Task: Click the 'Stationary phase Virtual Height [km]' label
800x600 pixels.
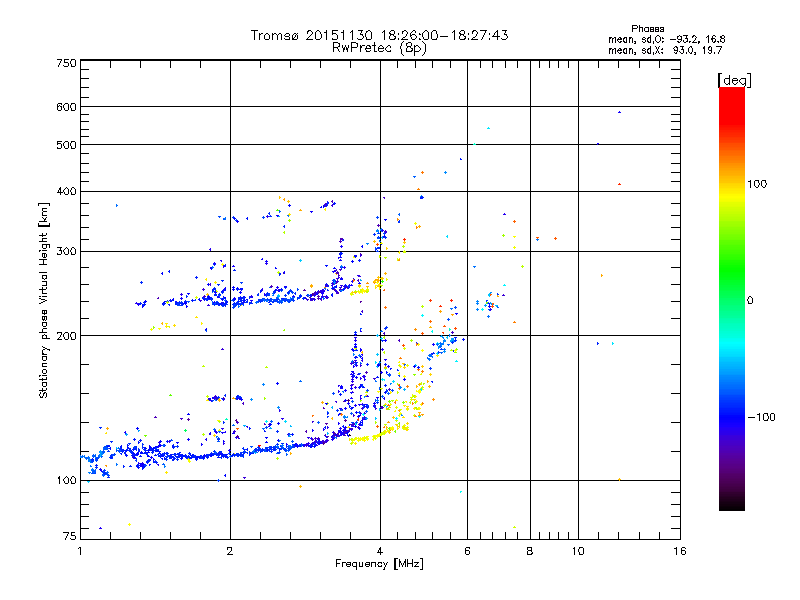Action: (x=44, y=301)
